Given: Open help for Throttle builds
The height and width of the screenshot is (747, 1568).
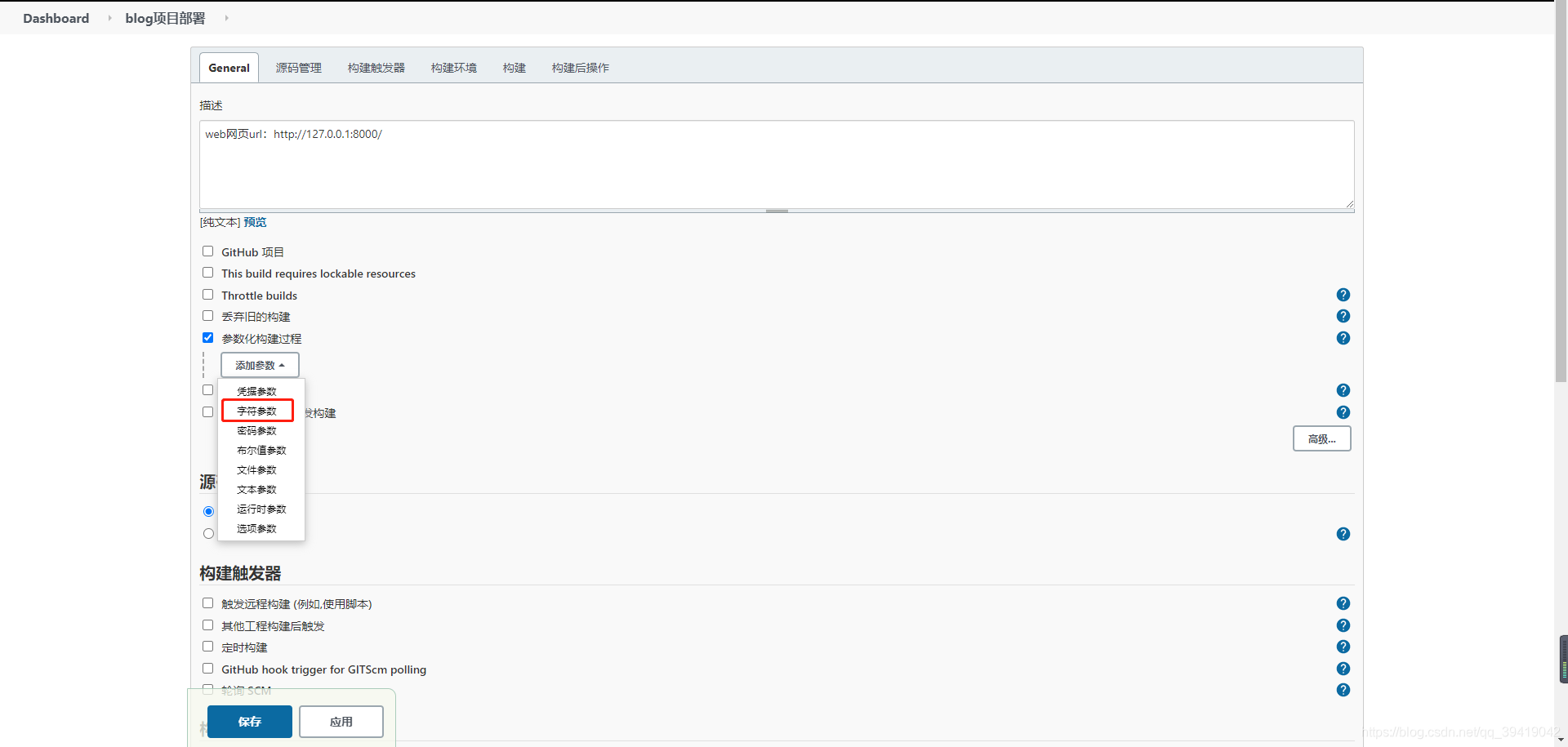Looking at the screenshot, I should (x=1343, y=295).
